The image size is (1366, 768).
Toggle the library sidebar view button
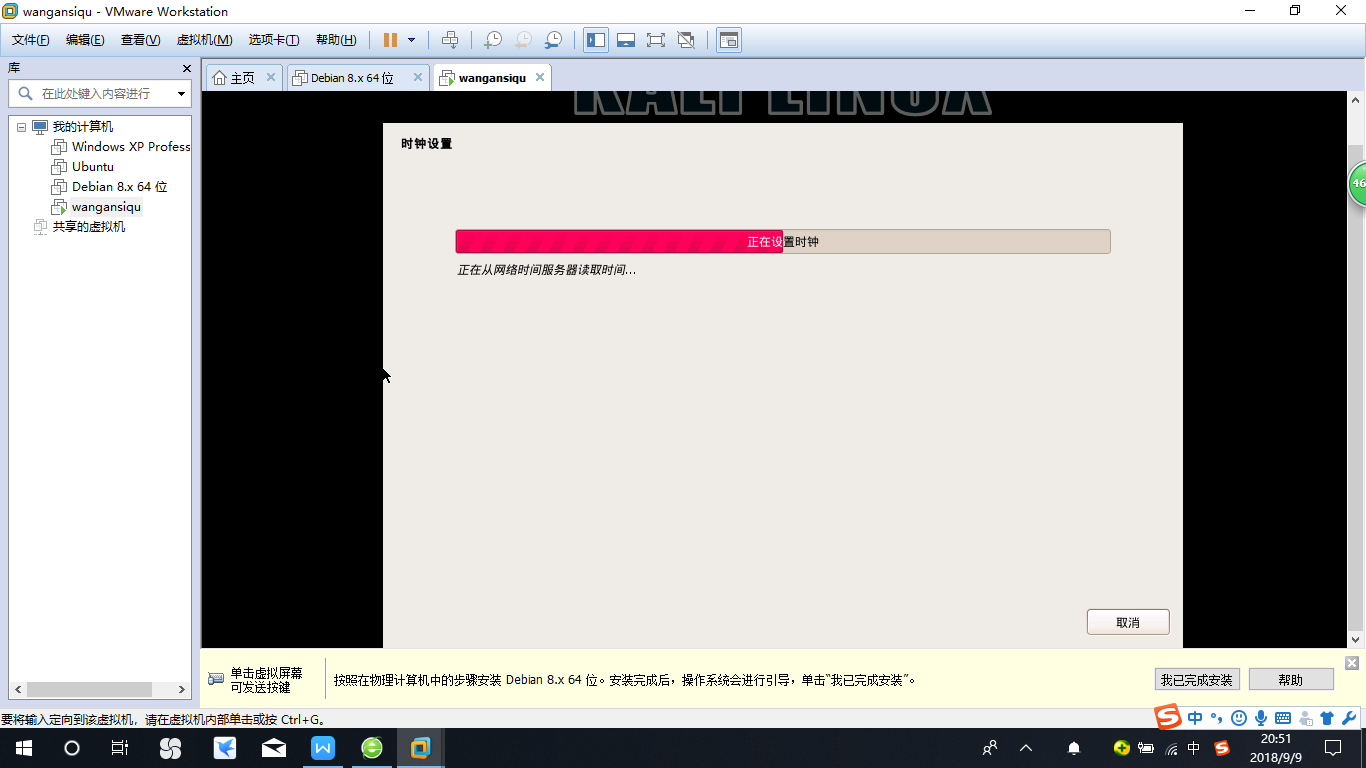(596, 40)
